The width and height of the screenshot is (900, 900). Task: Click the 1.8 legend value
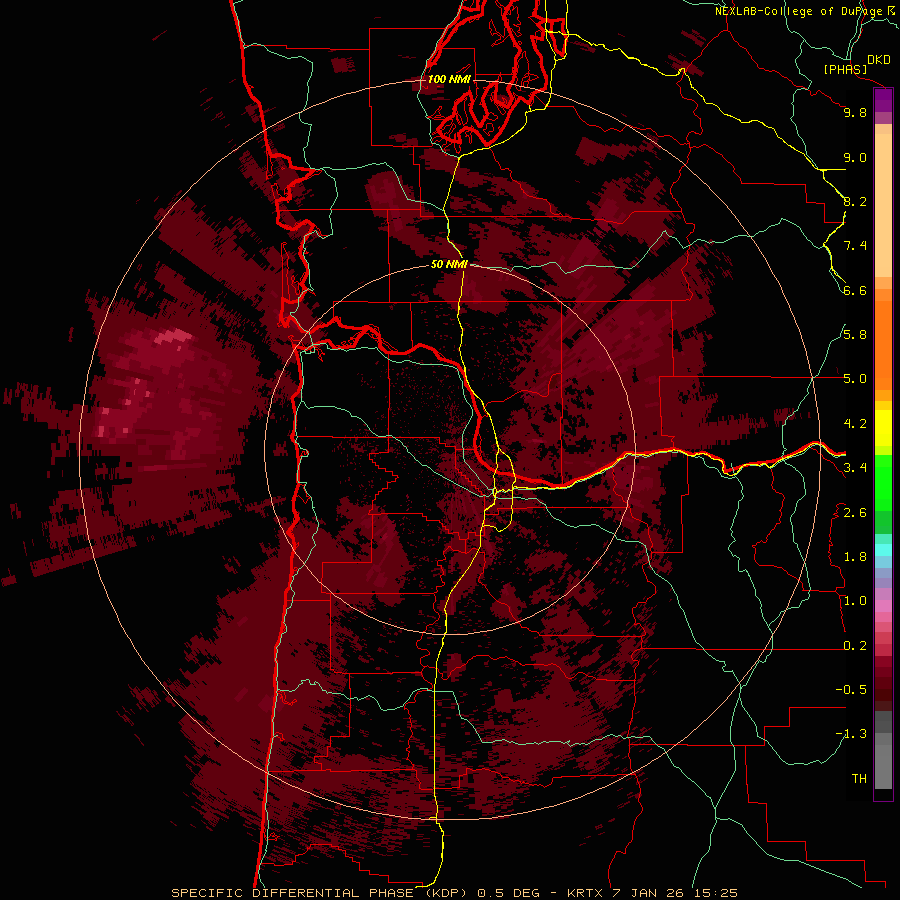(855, 557)
